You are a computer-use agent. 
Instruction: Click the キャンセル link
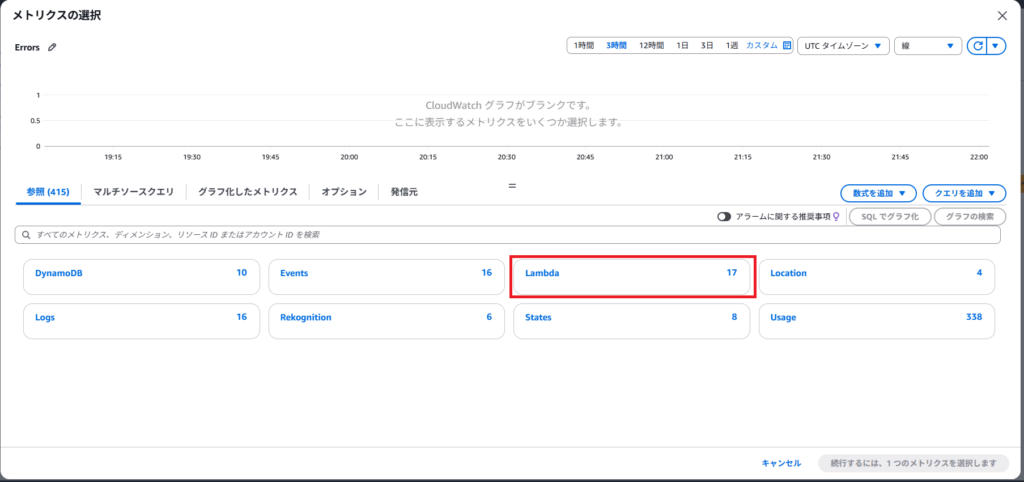pyautogui.click(x=781, y=463)
